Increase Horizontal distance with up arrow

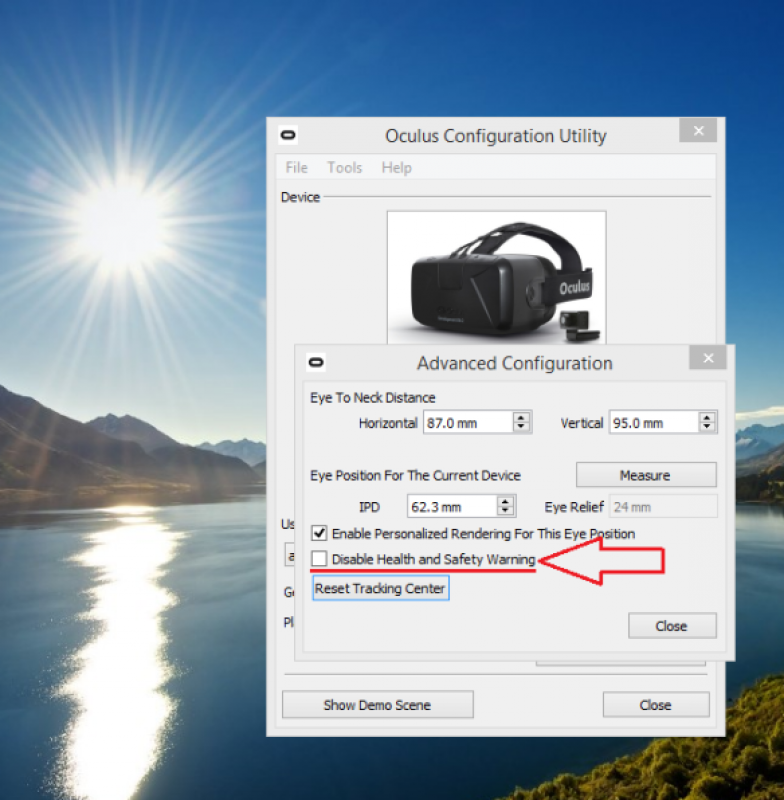[x=521, y=417]
